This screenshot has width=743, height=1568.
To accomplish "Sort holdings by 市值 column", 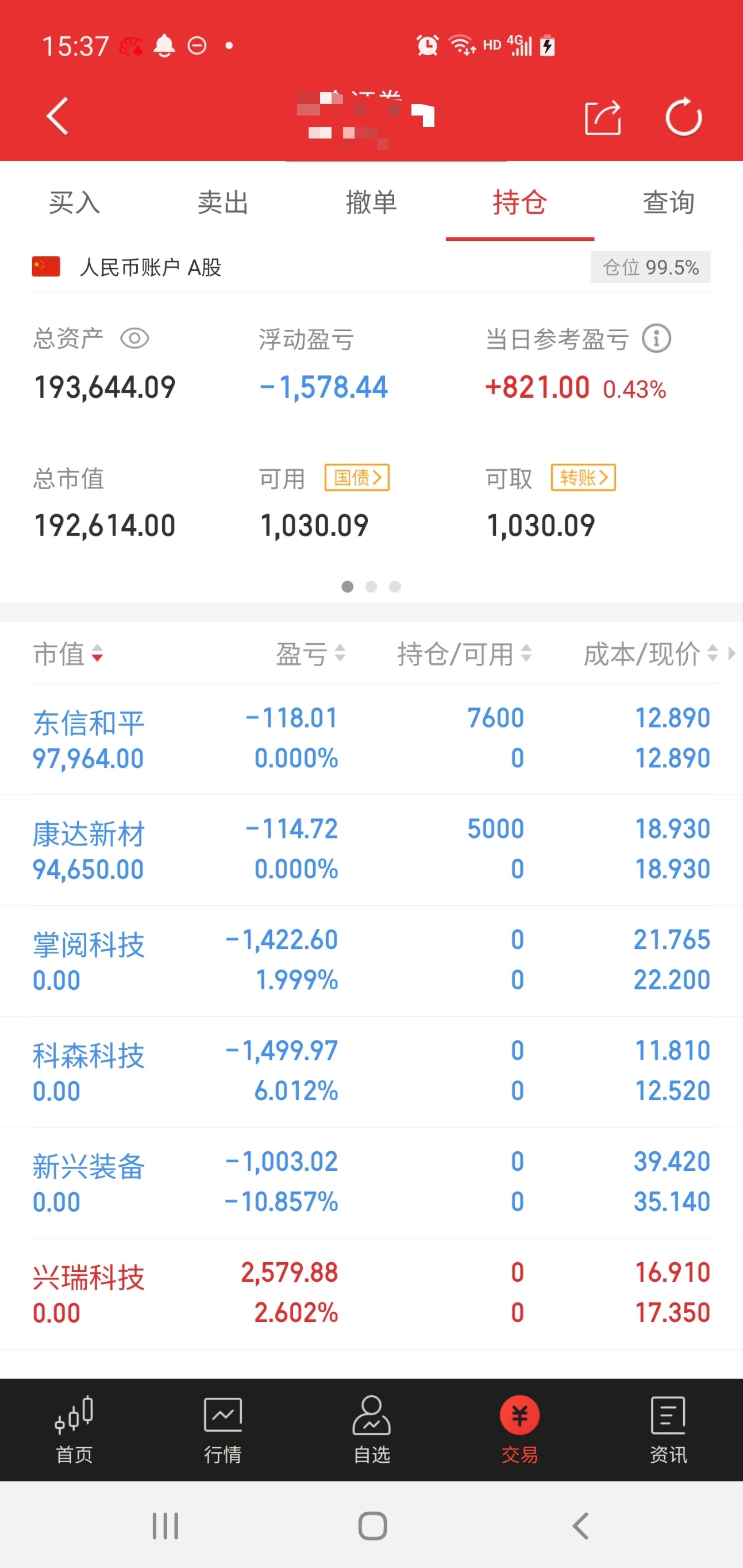I will (68, 654).
